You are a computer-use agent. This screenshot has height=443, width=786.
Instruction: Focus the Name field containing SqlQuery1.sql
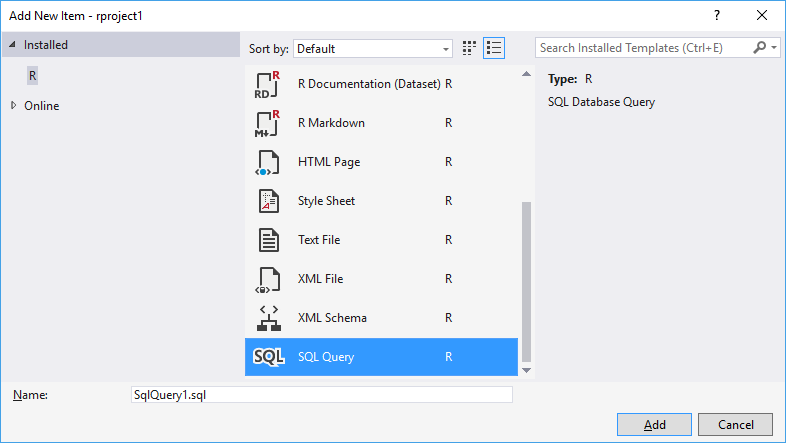(322, 394)
